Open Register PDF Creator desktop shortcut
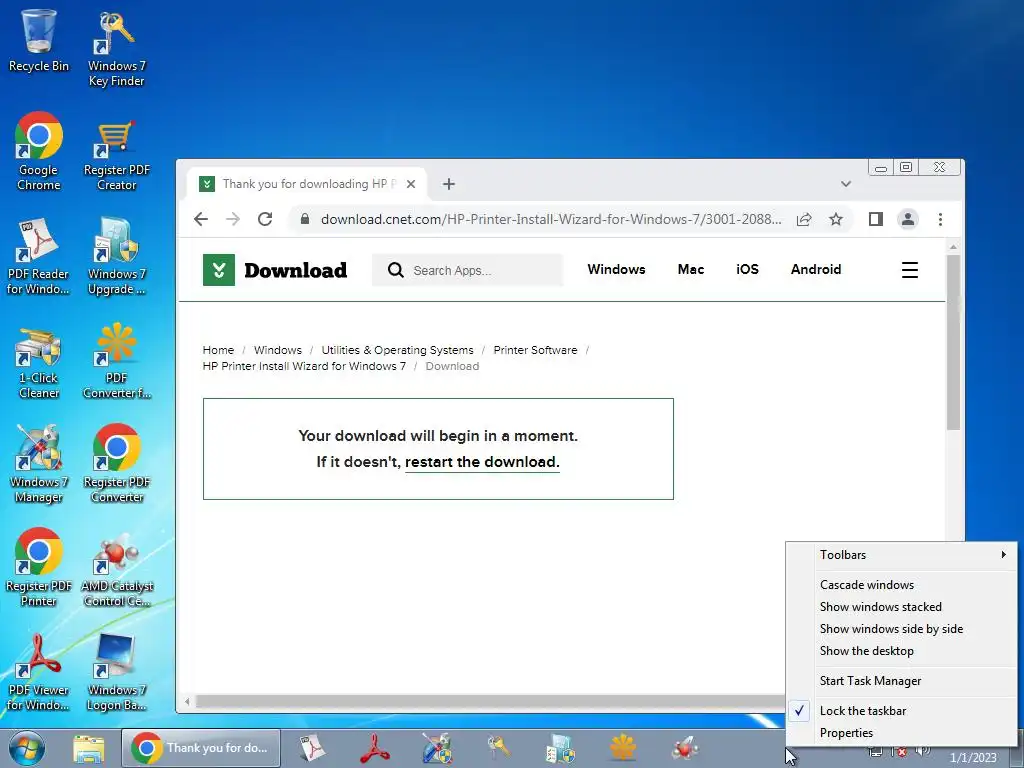This screenshot has height=768, width=1024. (116, 155)
